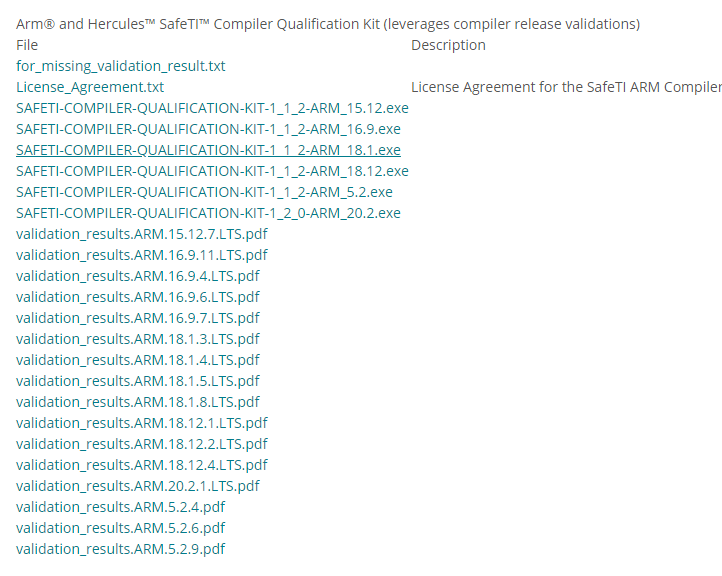Download the ARM_15.12.exe qualification kit
The image size is (722, 576).
[212, 108]
